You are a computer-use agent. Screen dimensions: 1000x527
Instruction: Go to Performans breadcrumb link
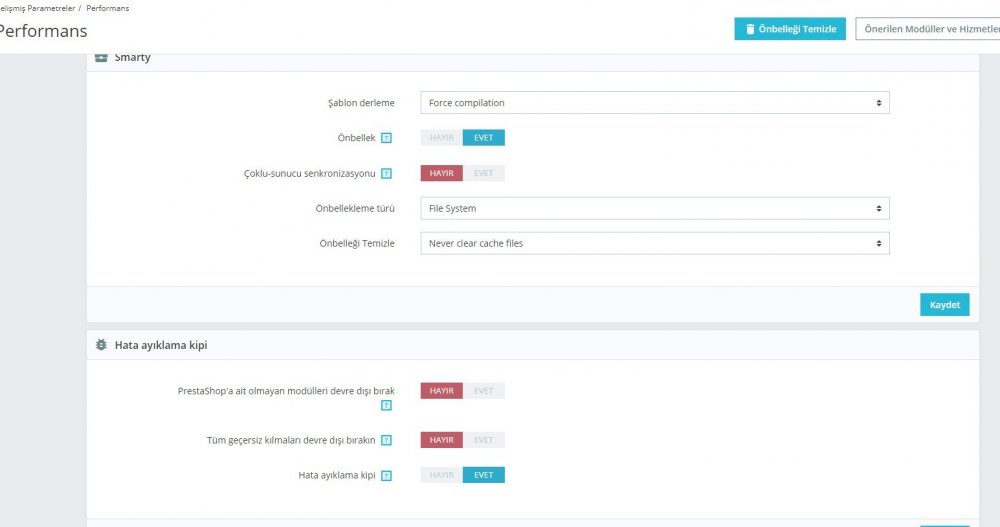[x=107, y=8]
